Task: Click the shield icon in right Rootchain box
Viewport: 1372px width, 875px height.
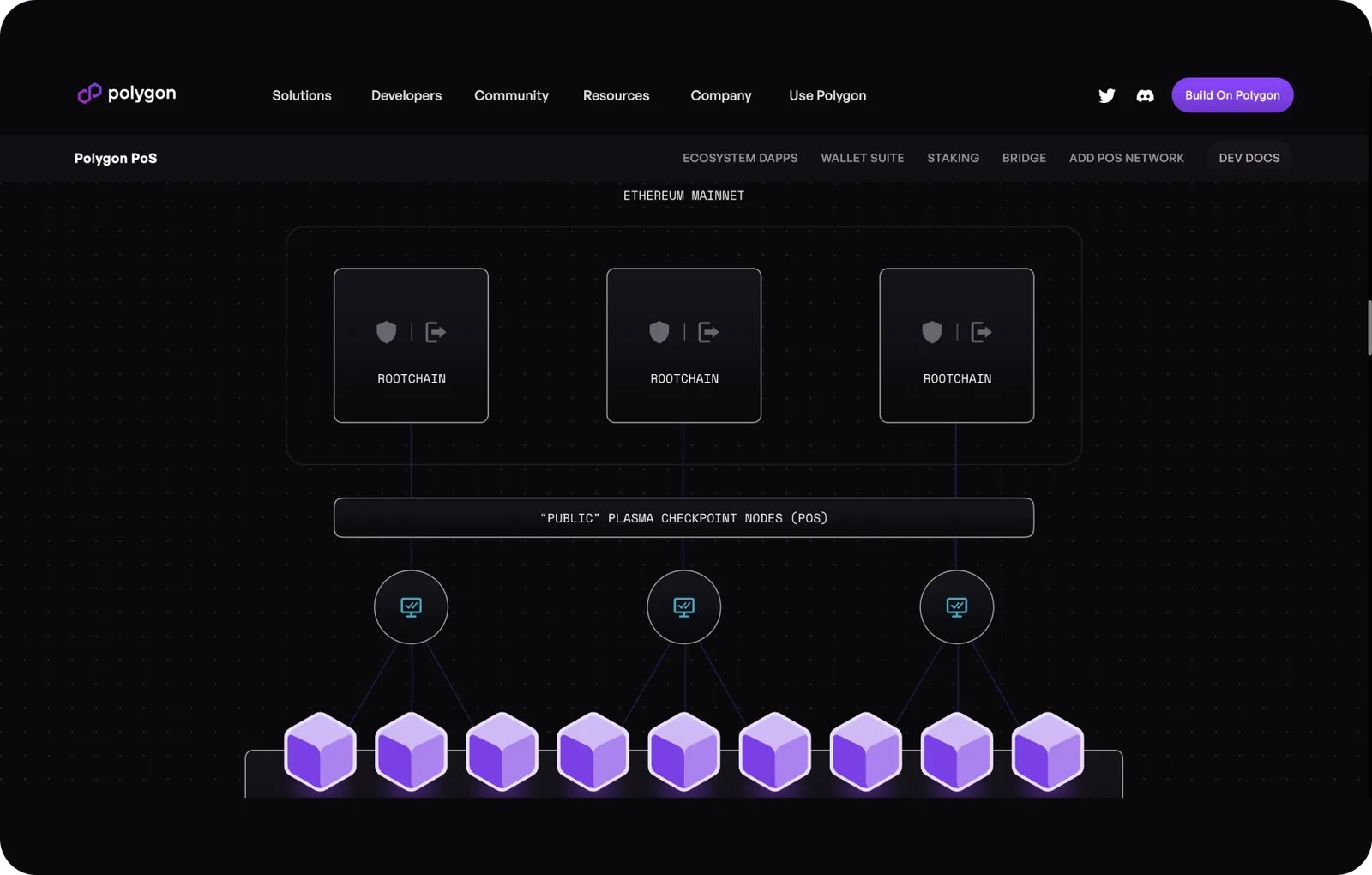Action: click(932, 332)
